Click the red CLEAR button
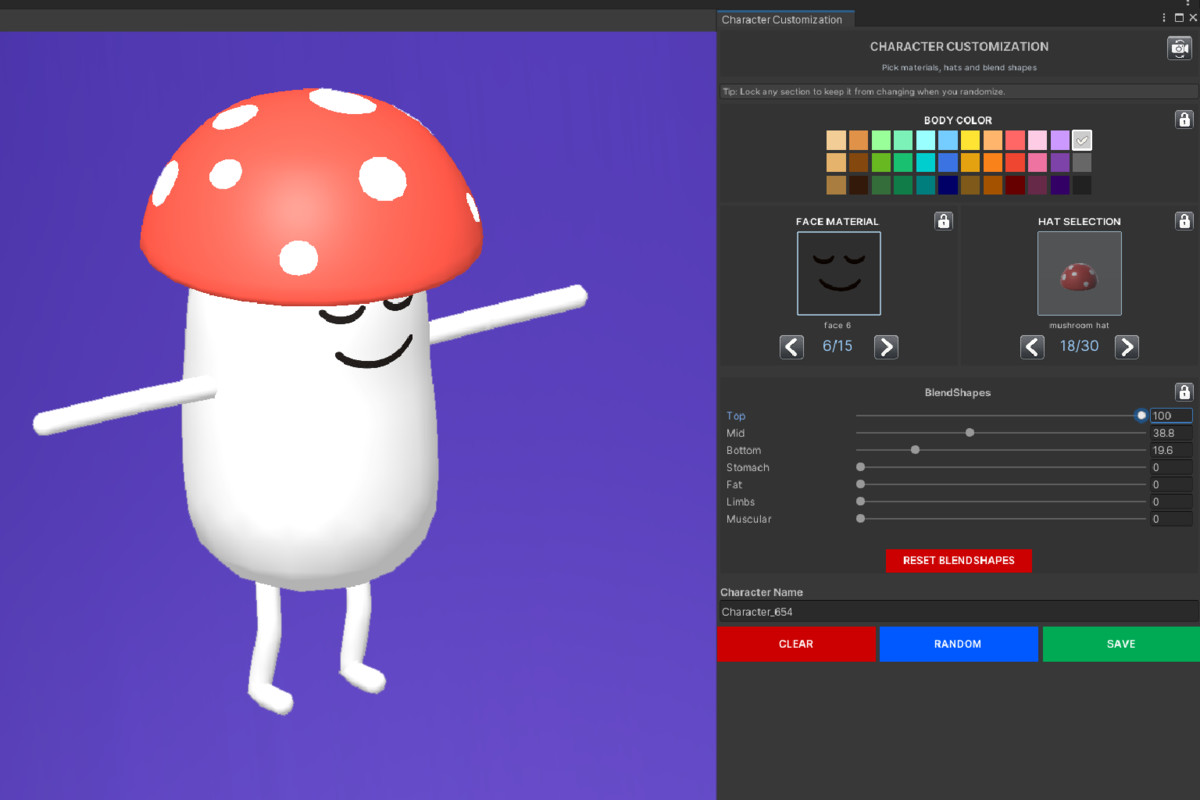This screenshot has width=1200, height=800. coord(797,643)
